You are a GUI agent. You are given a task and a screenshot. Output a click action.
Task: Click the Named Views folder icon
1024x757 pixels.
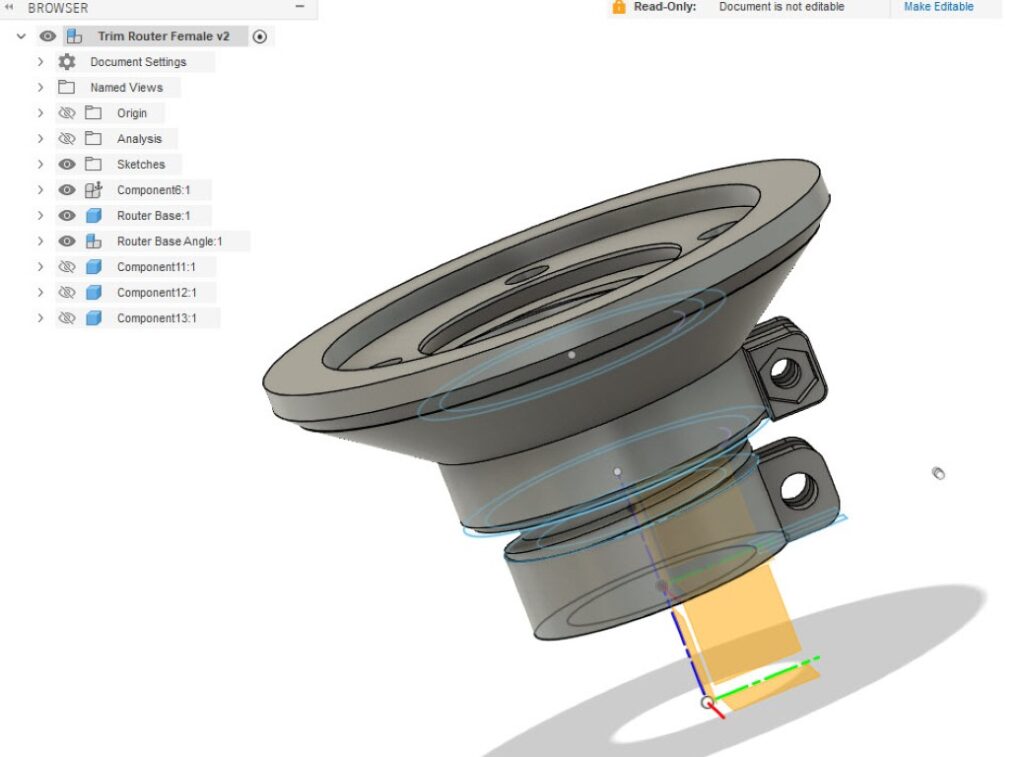tap(67, 88)
